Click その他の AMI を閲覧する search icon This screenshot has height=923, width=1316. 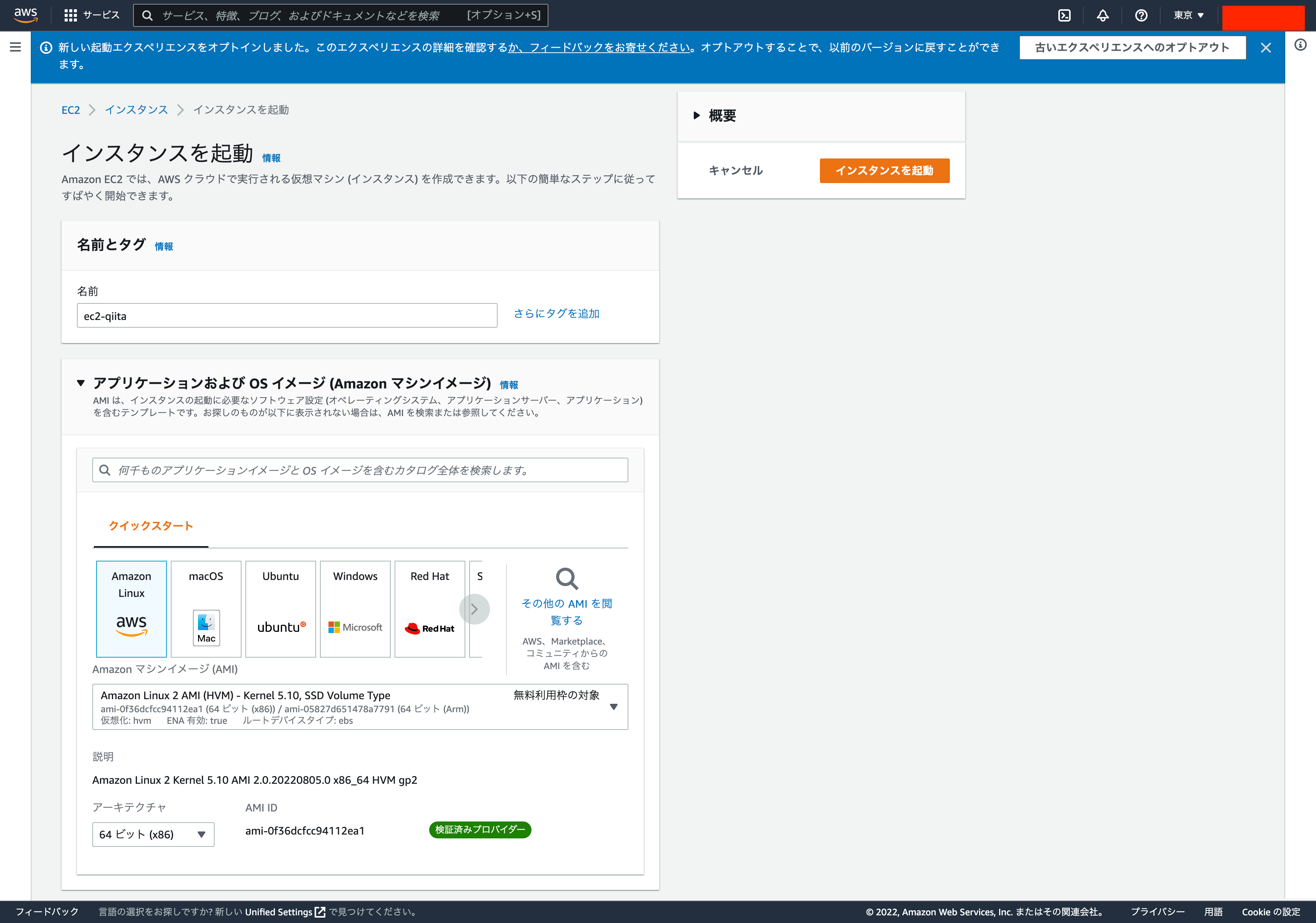point(566,579)
